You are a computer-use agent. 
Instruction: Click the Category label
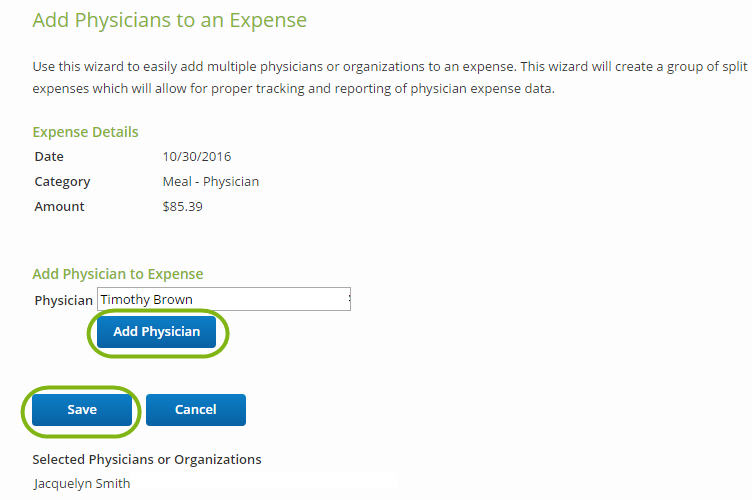coord(62,182)
